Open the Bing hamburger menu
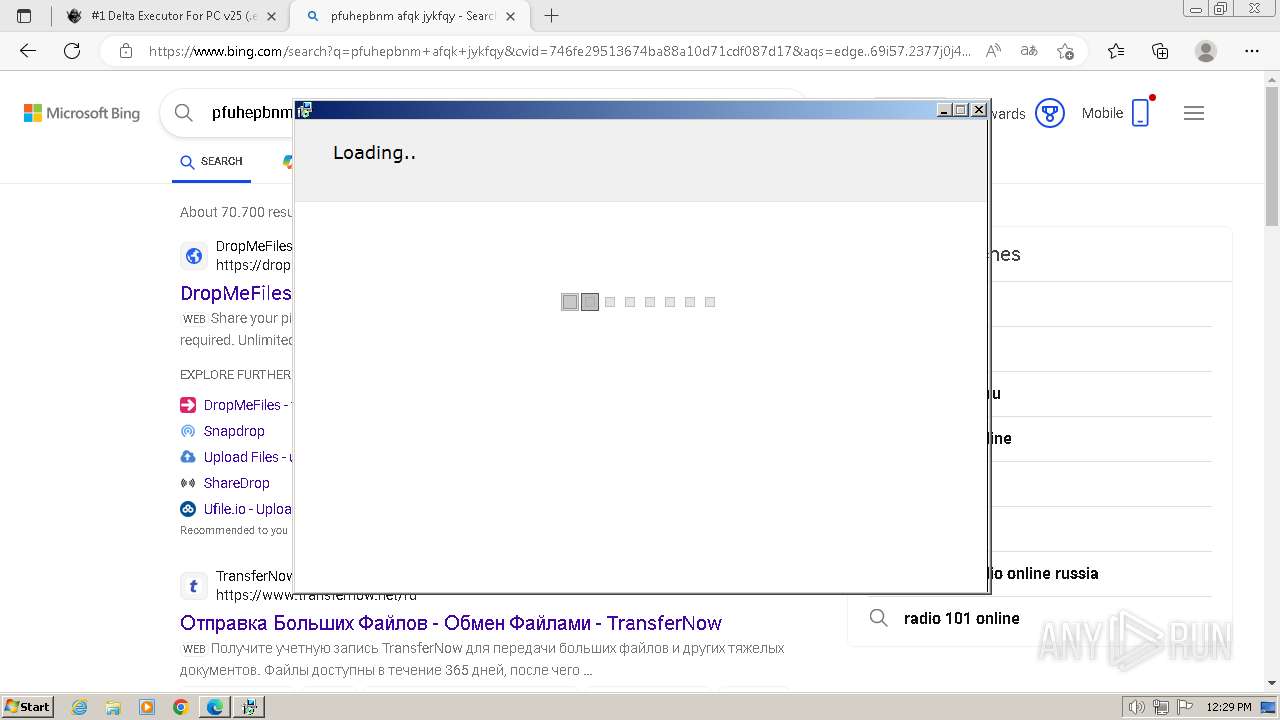The width and height of the screenshot is (1280, 720). (x=1193, y=113)
